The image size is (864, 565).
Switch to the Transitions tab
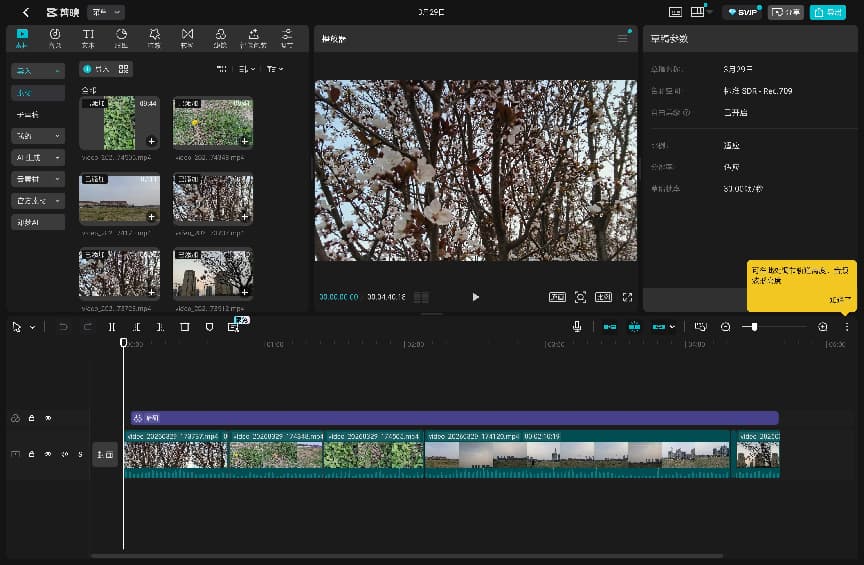point(187,38)
